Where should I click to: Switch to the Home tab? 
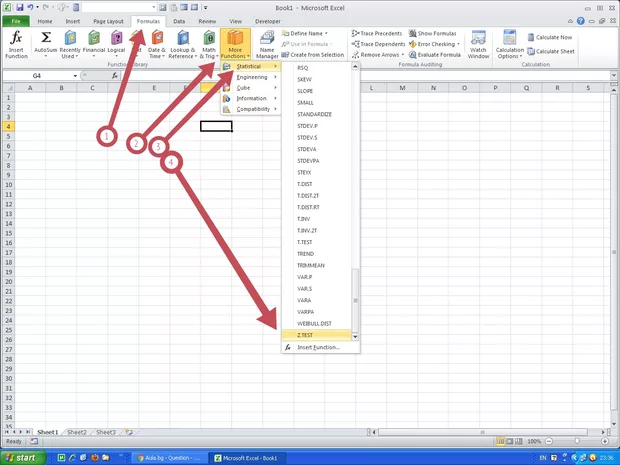45,21
